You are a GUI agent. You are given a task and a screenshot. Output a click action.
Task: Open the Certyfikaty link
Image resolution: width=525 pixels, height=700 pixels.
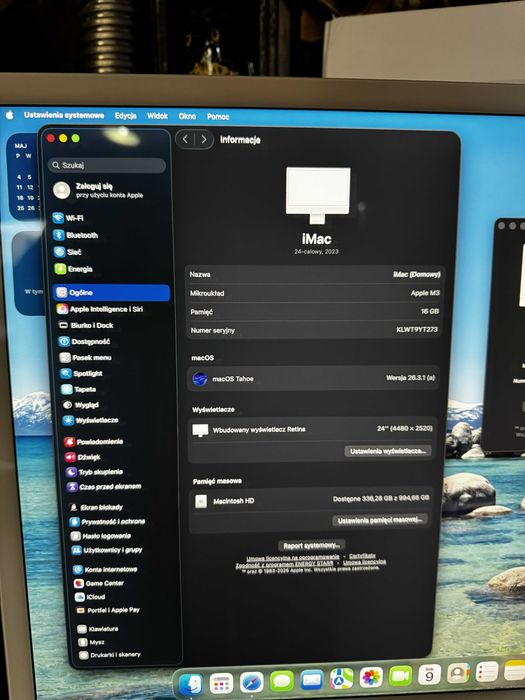(362, 556)
